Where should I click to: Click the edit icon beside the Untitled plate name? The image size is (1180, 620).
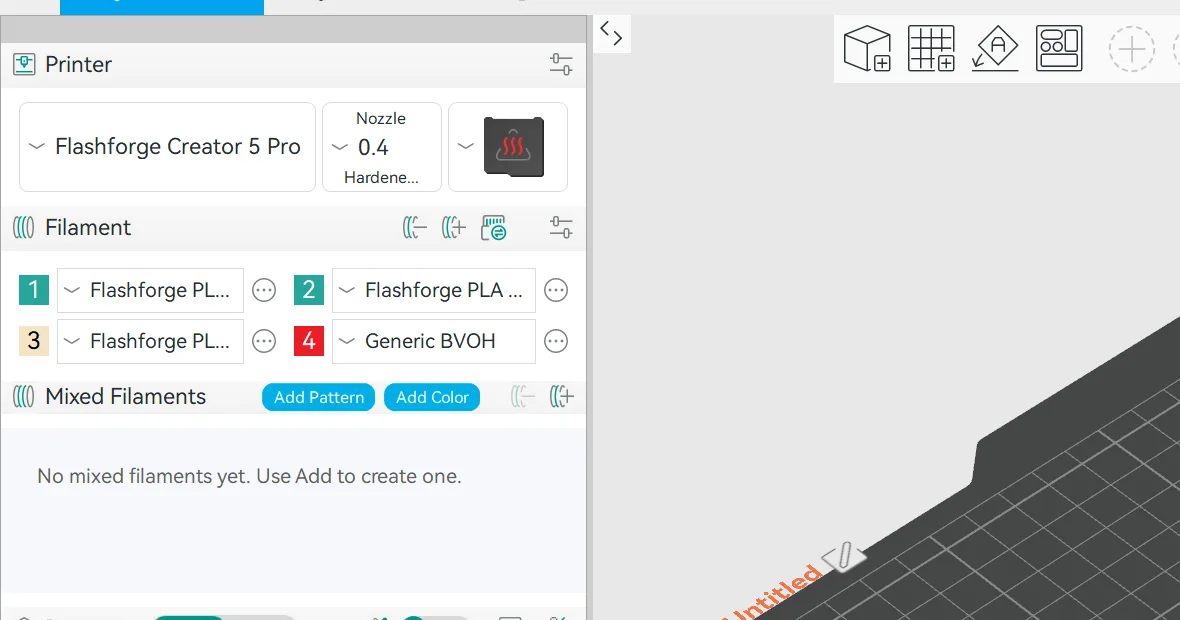tap(844, 556)
